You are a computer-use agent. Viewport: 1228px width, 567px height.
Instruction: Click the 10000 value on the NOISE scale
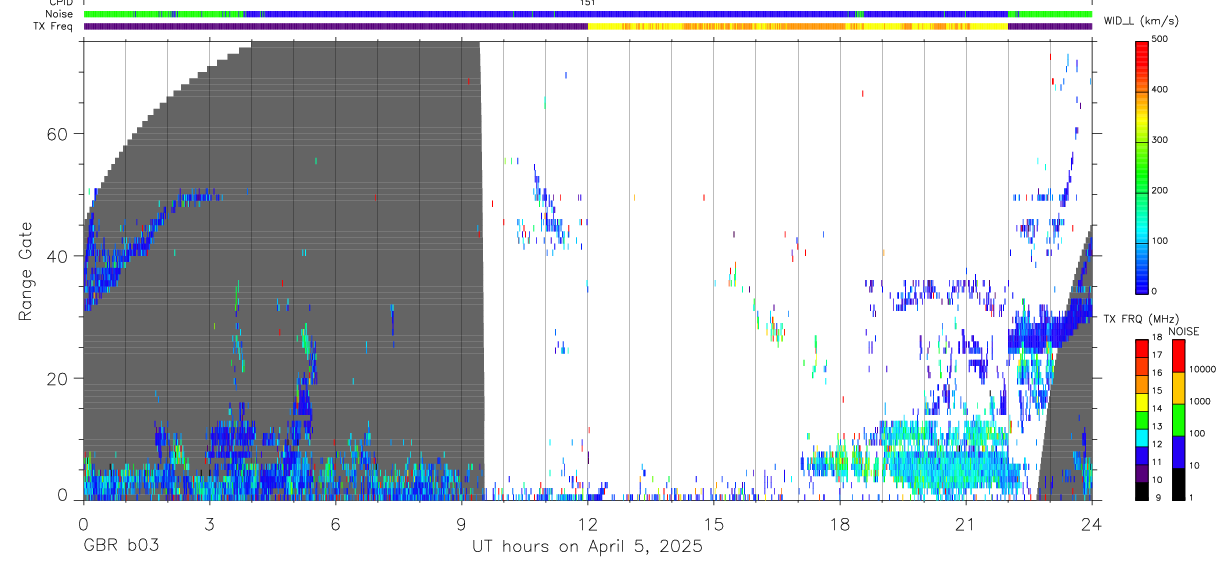1203,369
